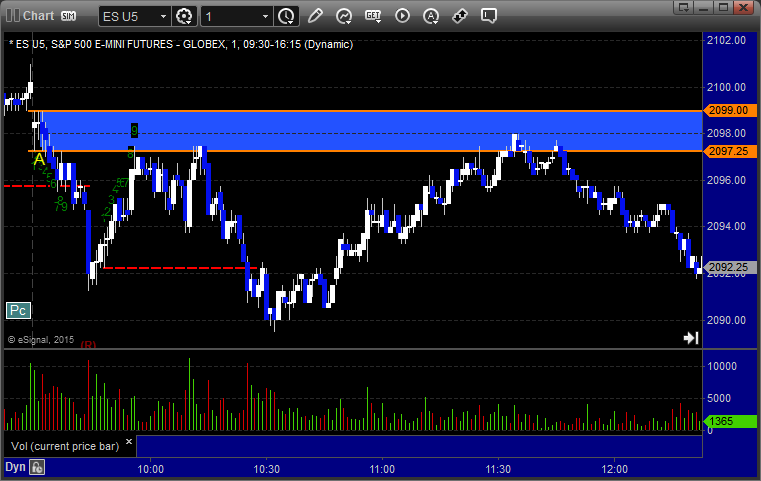Click the 11:00 time axis label
Image resolution: width=761 pixels, height=481 pixels.
382,469
